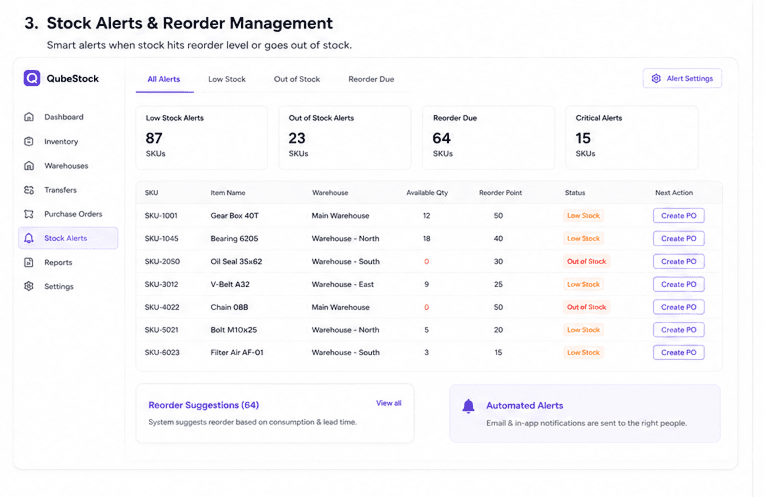Screen dimensions: 764x497
Task: Open Transfers using its arrows icon
Action: (29, 190)
